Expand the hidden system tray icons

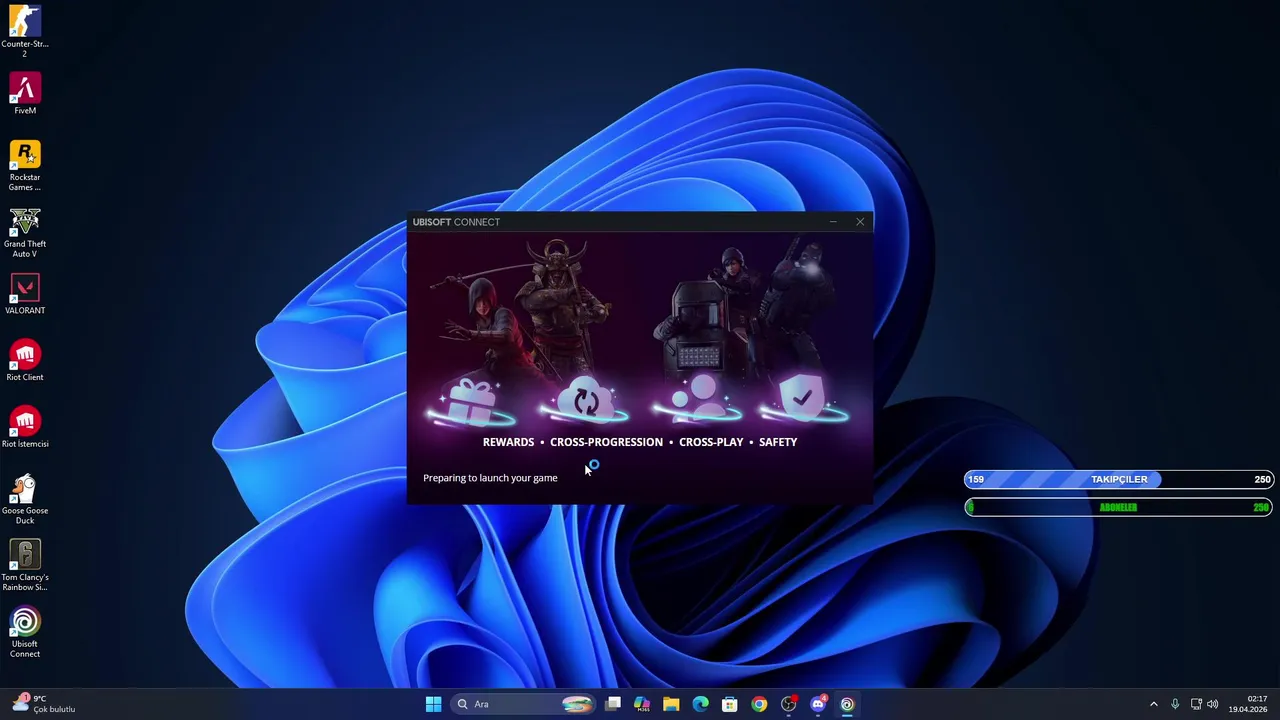click(1153, 704)
